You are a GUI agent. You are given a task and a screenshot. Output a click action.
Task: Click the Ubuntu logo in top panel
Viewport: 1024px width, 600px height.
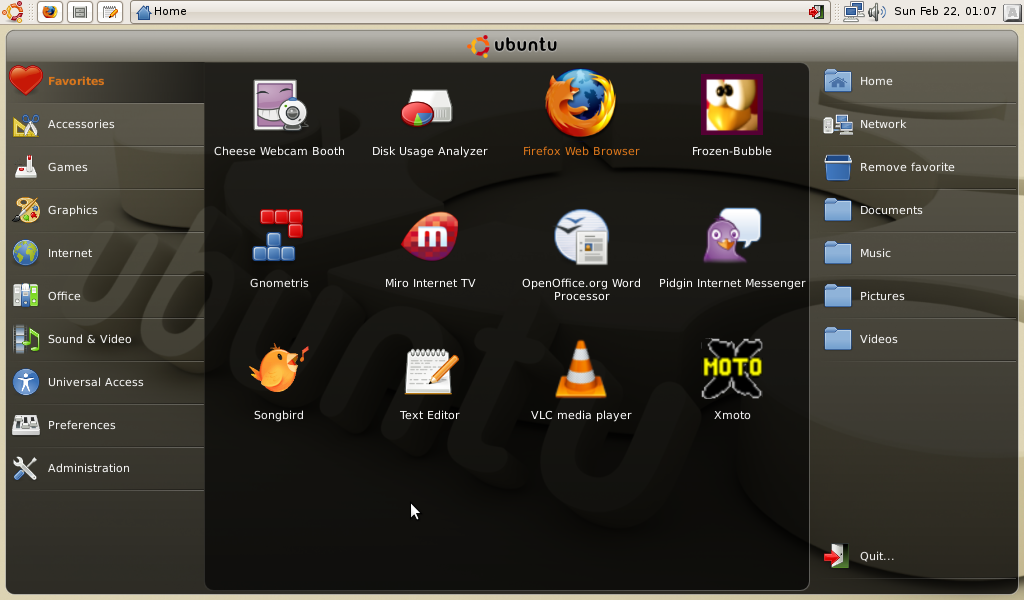tap(12, 11)
